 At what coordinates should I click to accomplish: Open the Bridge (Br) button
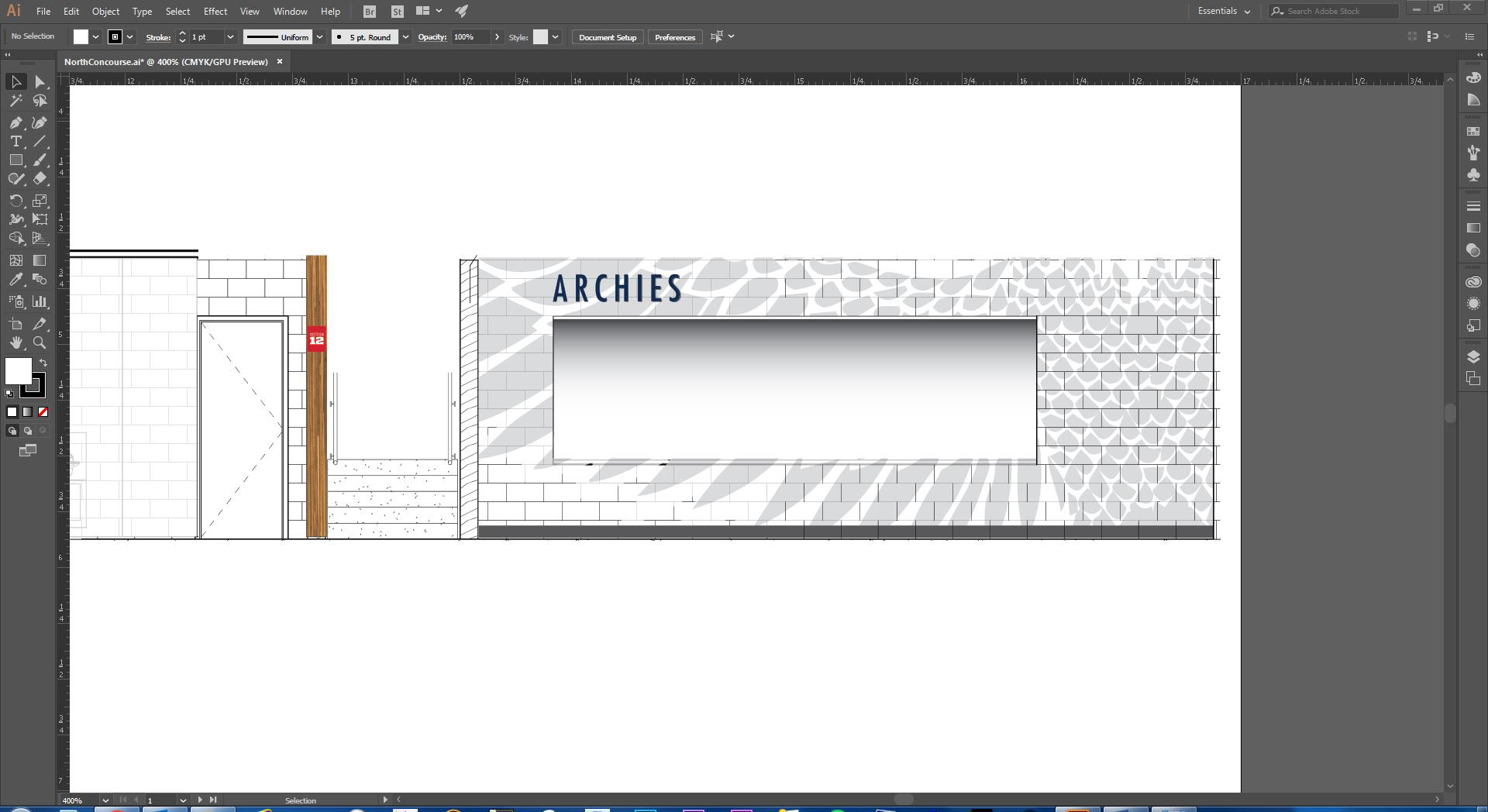tap(370, 12)
